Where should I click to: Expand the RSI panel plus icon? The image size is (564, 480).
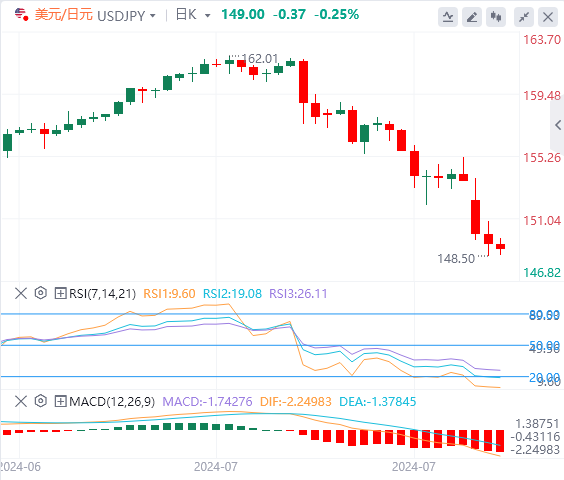(60, 293)
